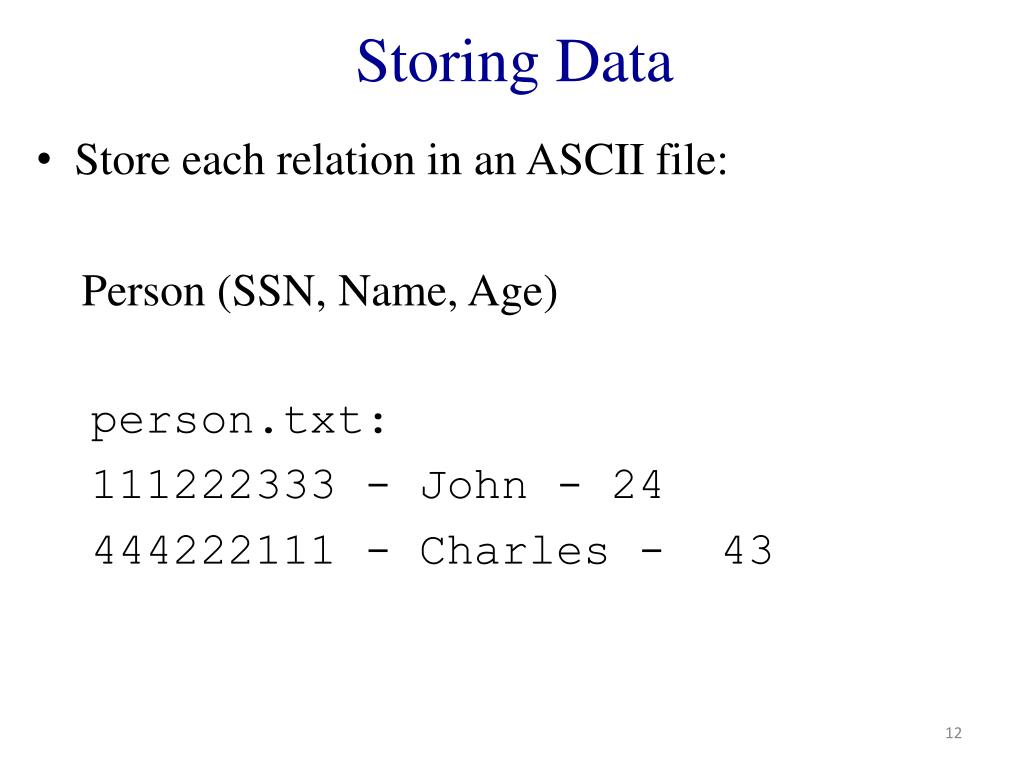
Task: Click the bullet point marker
Action: [44, 159]
